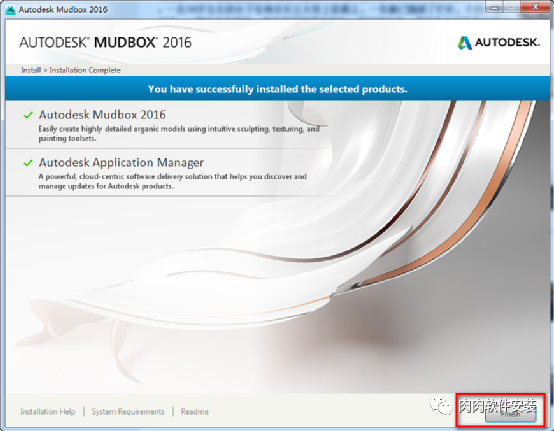Viewport: 554px width, 431px height.
Task: Click "You have successfully installed the selected products." banner
Action: pyautogui.click(x=278, y=89)
